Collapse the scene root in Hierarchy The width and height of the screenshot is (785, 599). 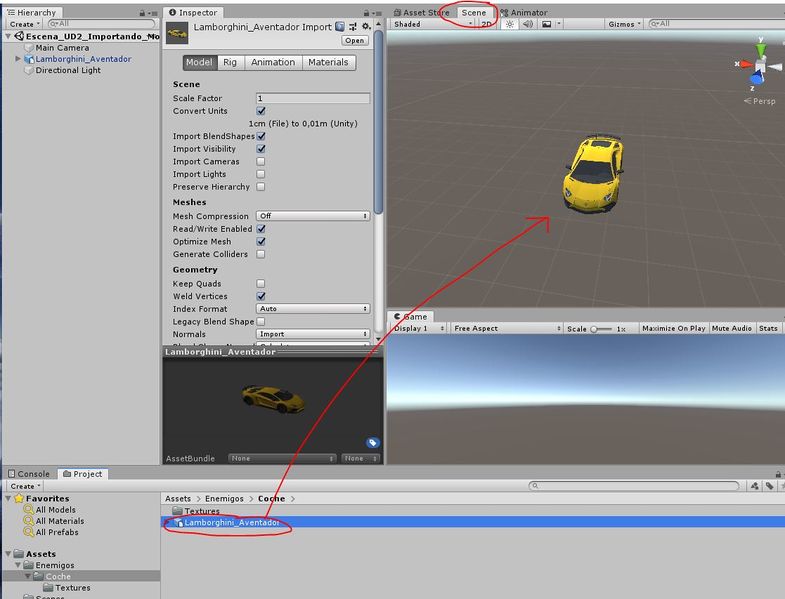point(8,36)
